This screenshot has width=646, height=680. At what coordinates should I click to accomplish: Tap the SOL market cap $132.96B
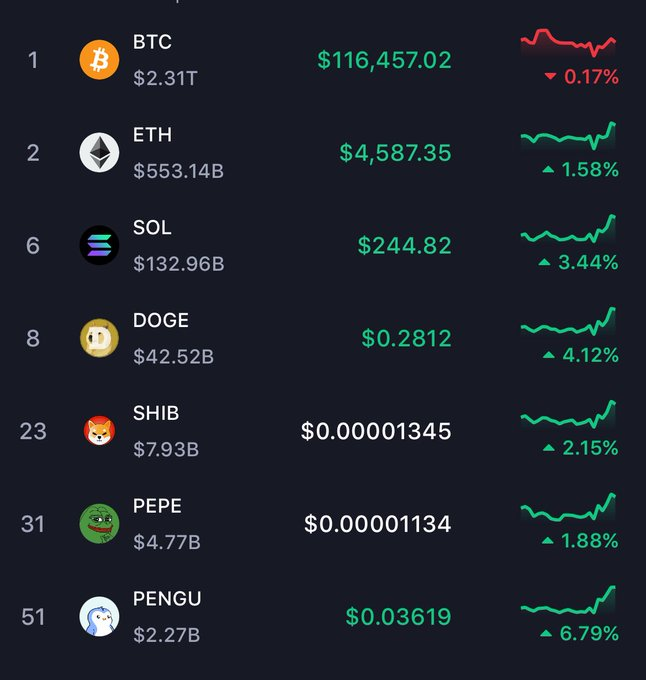click(x=179, y=264)
